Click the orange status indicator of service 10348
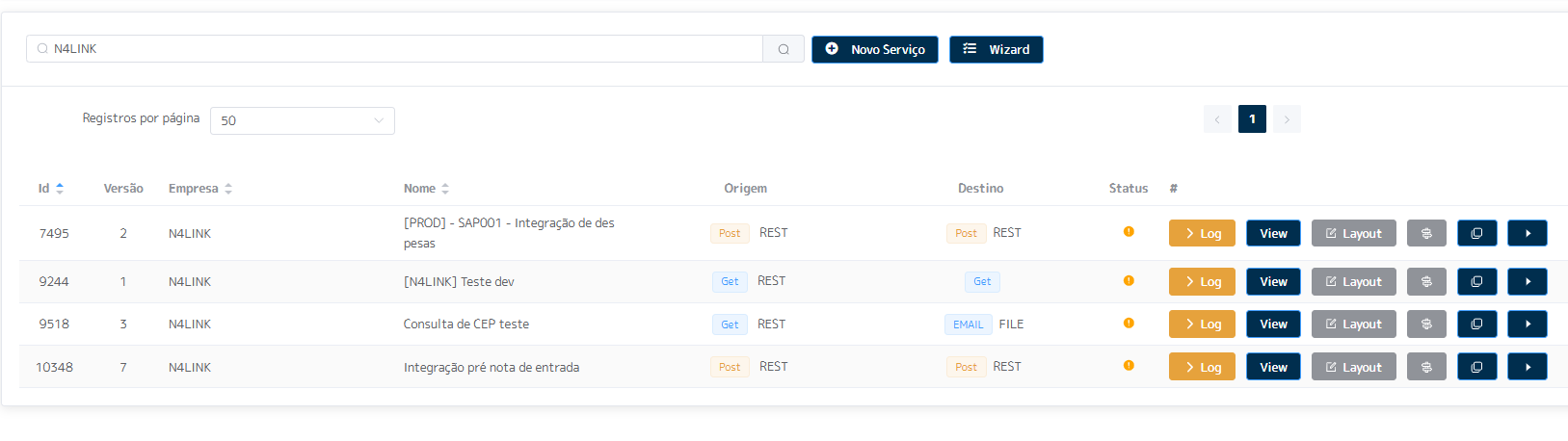 coord(1129,365)
